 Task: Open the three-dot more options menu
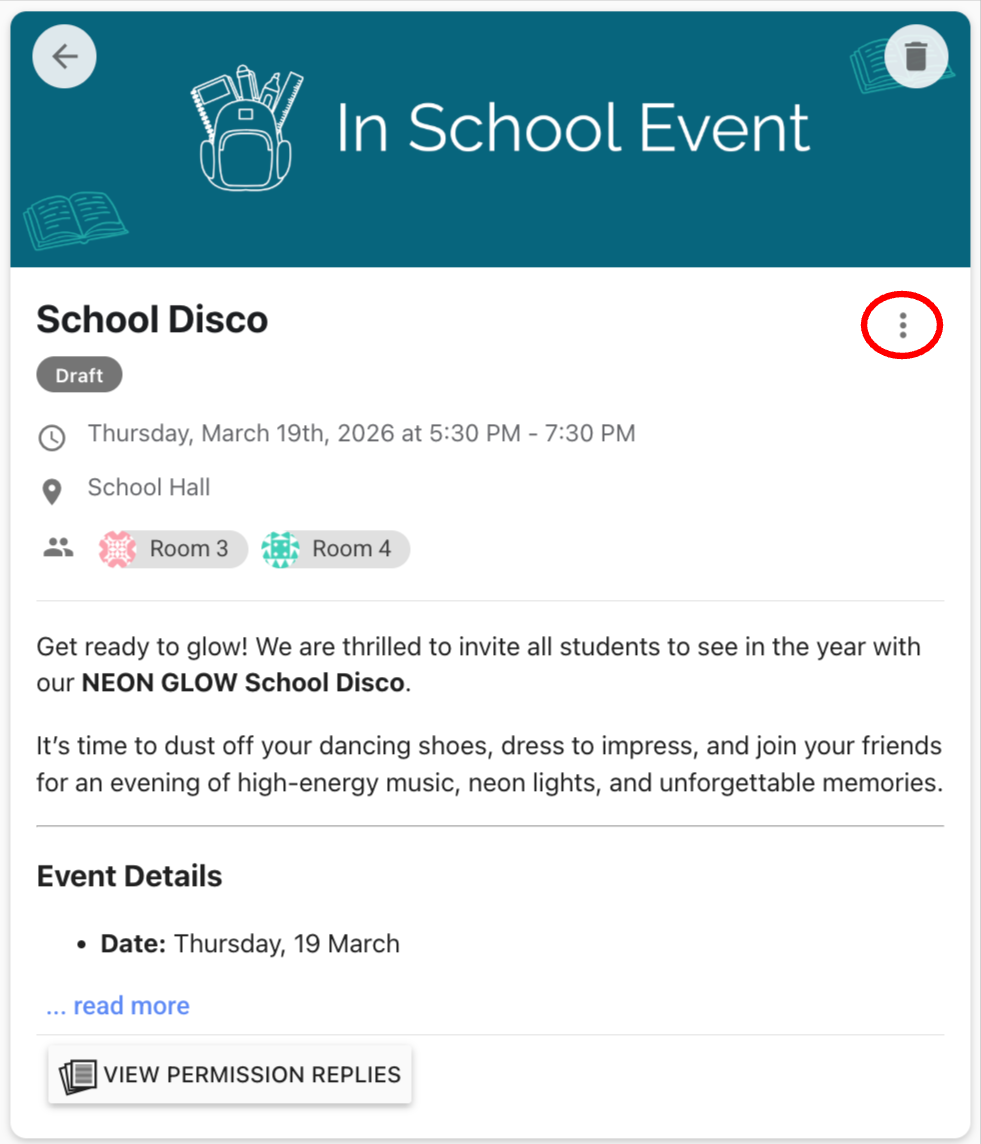click(902, 325)
